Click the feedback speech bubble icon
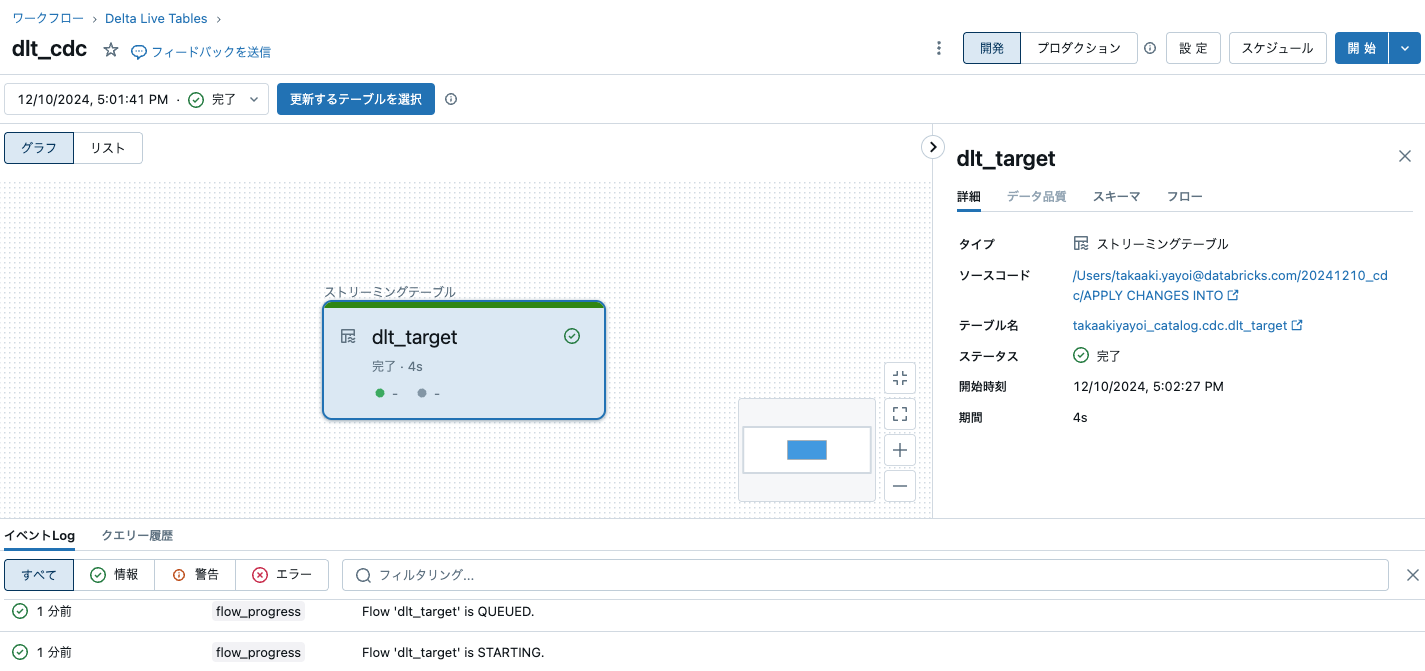 click(139, 52)
